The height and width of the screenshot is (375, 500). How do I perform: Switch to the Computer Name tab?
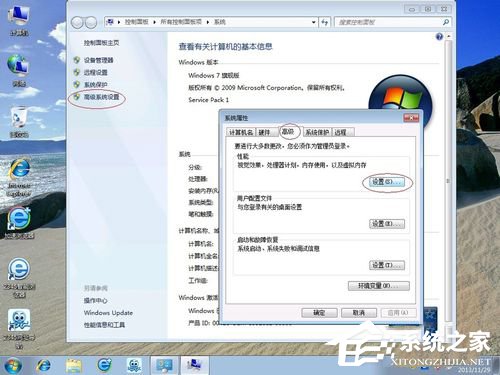tap(241, 132)
